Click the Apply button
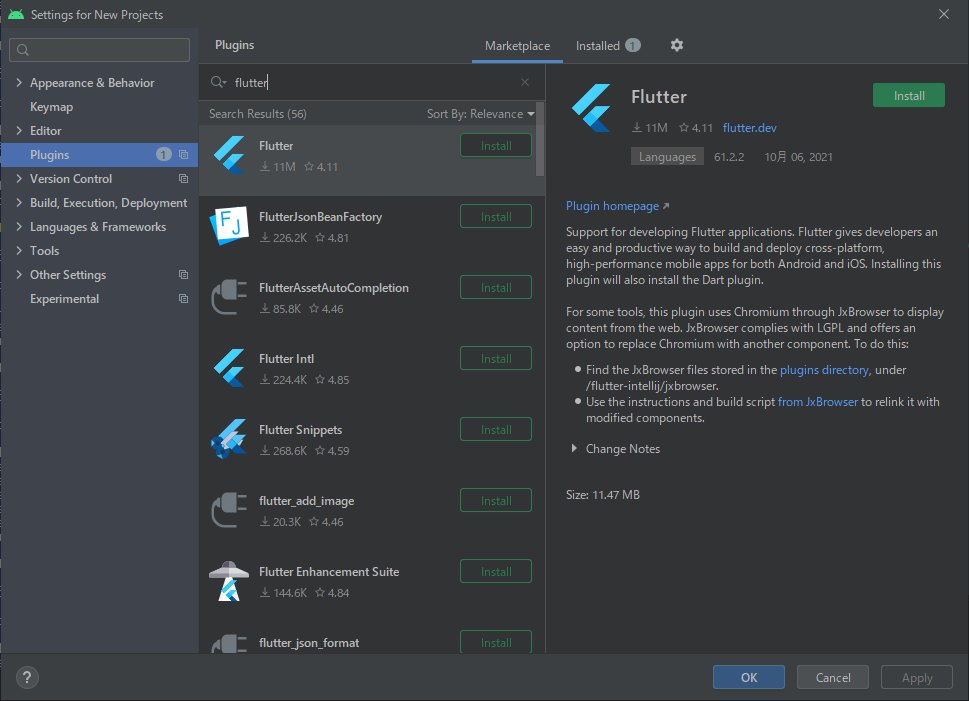This screenshot has height=701, width=969. click(916, 678)
